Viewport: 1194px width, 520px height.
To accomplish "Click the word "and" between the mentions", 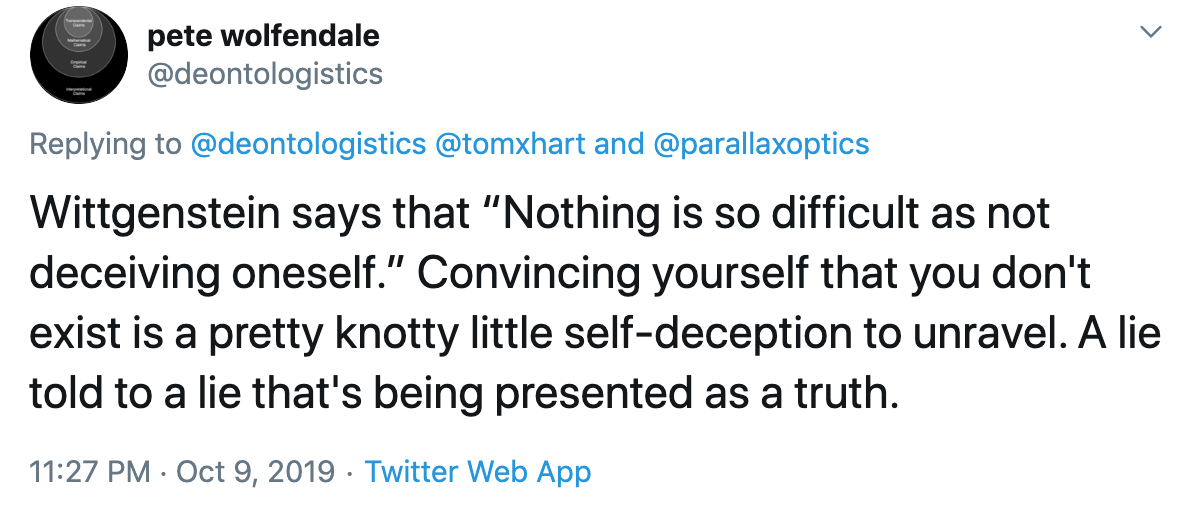I will pyautogui.click(x=619, y=144).
